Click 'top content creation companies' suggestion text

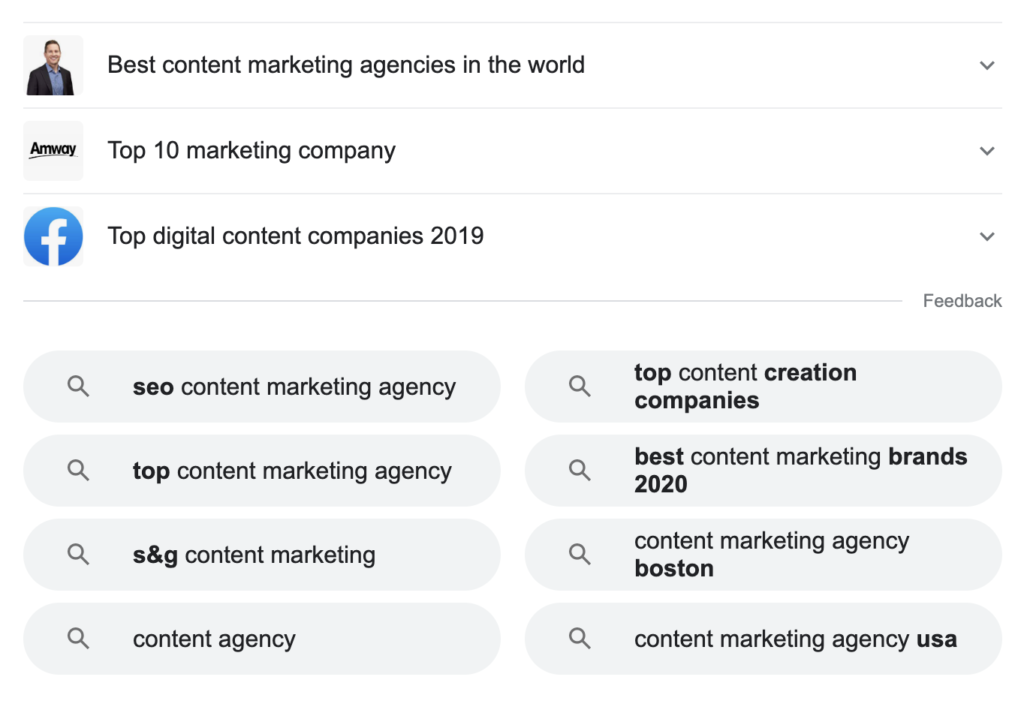pyautogui.click(x=745, y=387)
